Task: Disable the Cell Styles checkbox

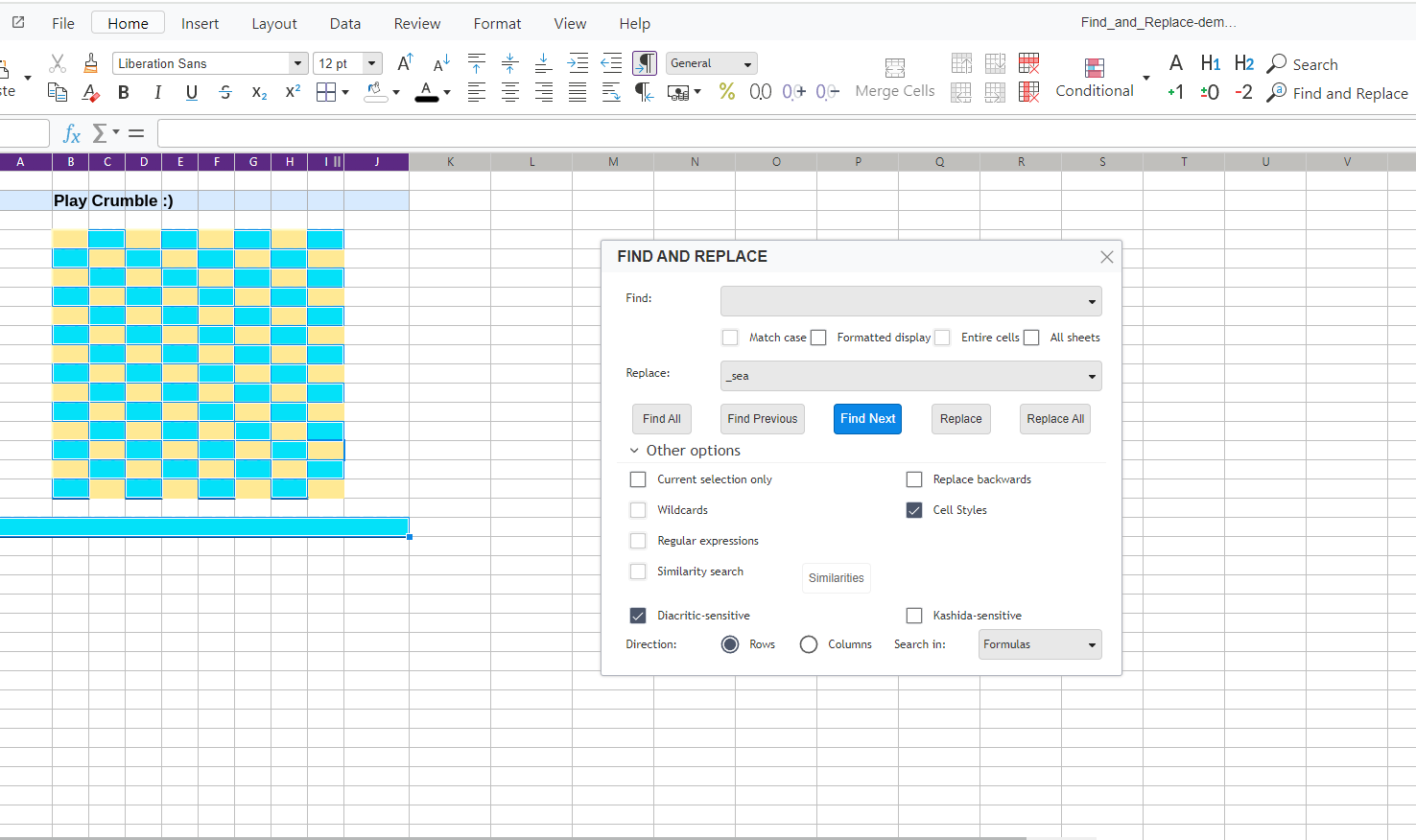Action: [913, 509]
